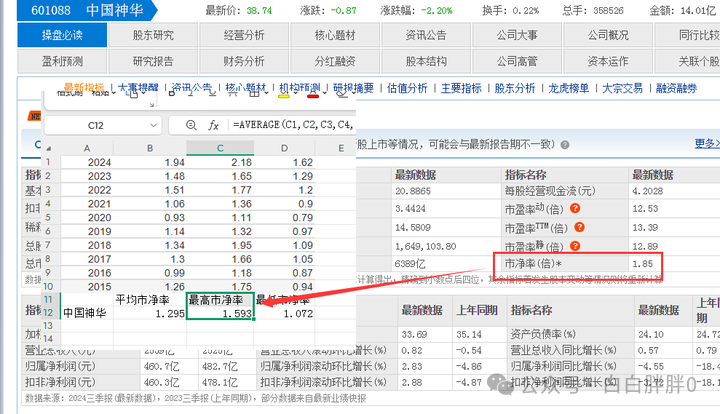Click the cell with value 2.18
The height and width of the screenshot is (414, 720).
[x=220, y=162]
